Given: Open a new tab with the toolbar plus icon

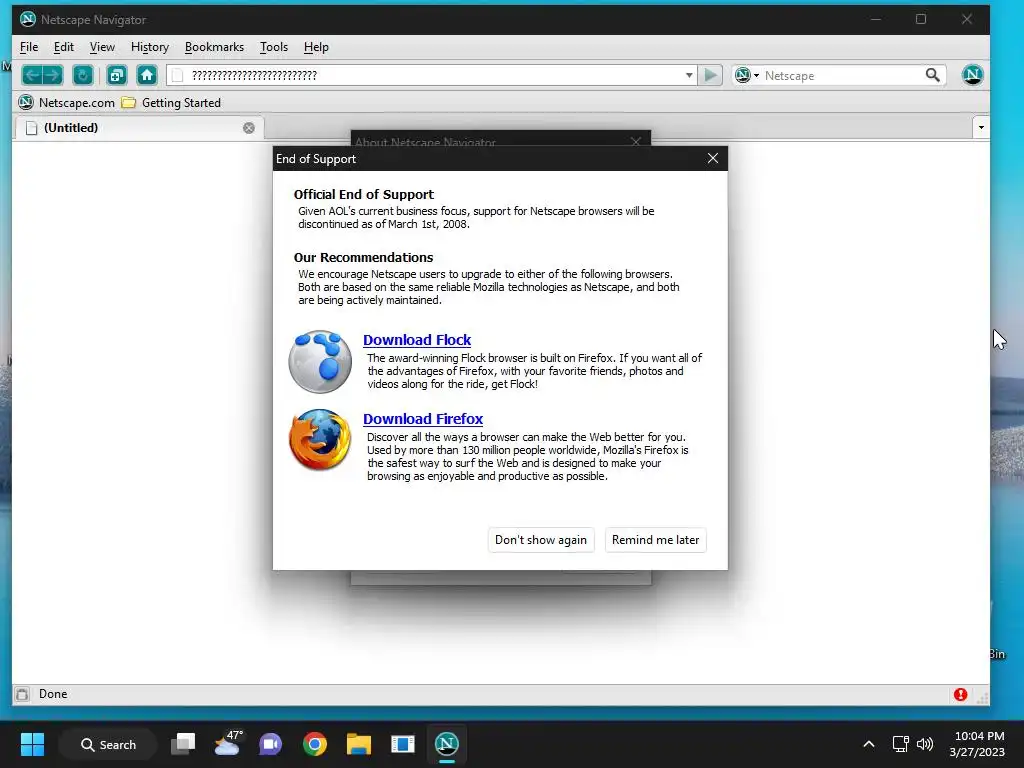Looking at the screenshot, I should 117,75.
